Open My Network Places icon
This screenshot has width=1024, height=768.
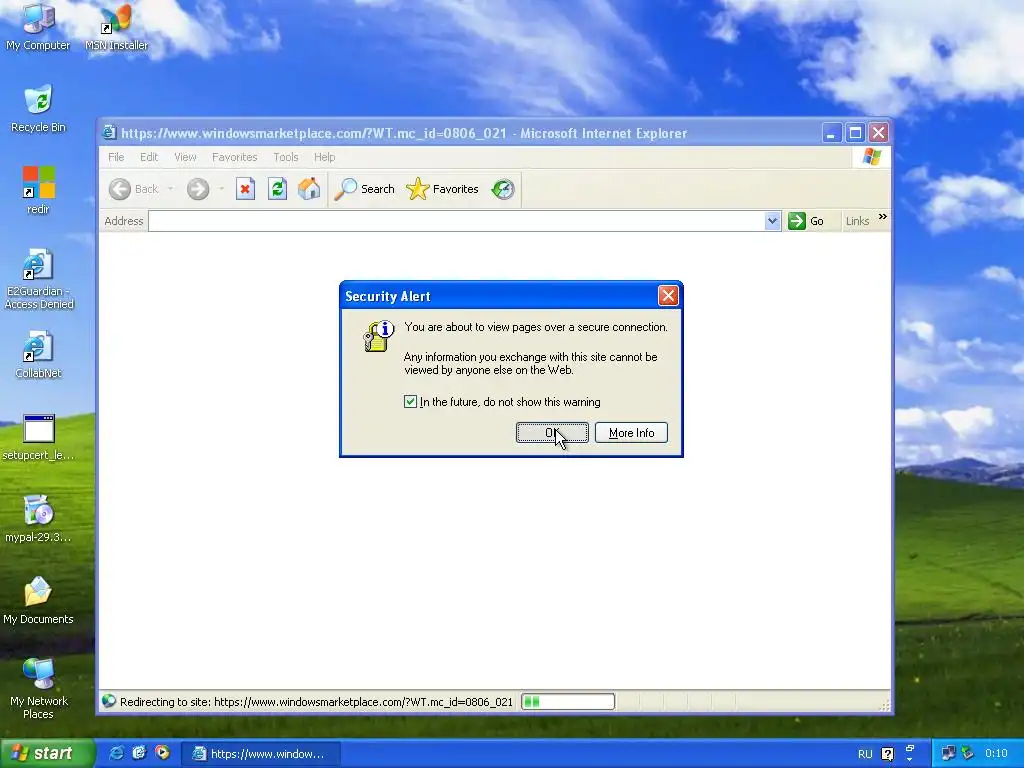pyautogui.click(x=38, y=688)
